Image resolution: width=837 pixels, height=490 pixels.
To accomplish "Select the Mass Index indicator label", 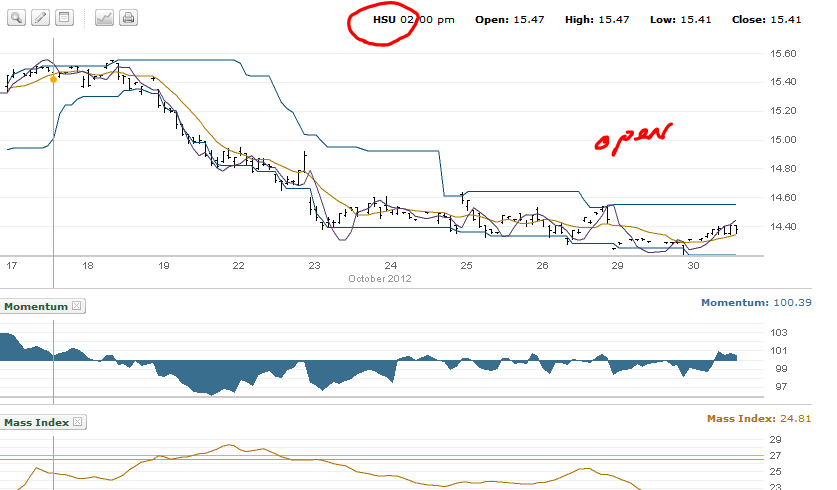I will [36, 422].
